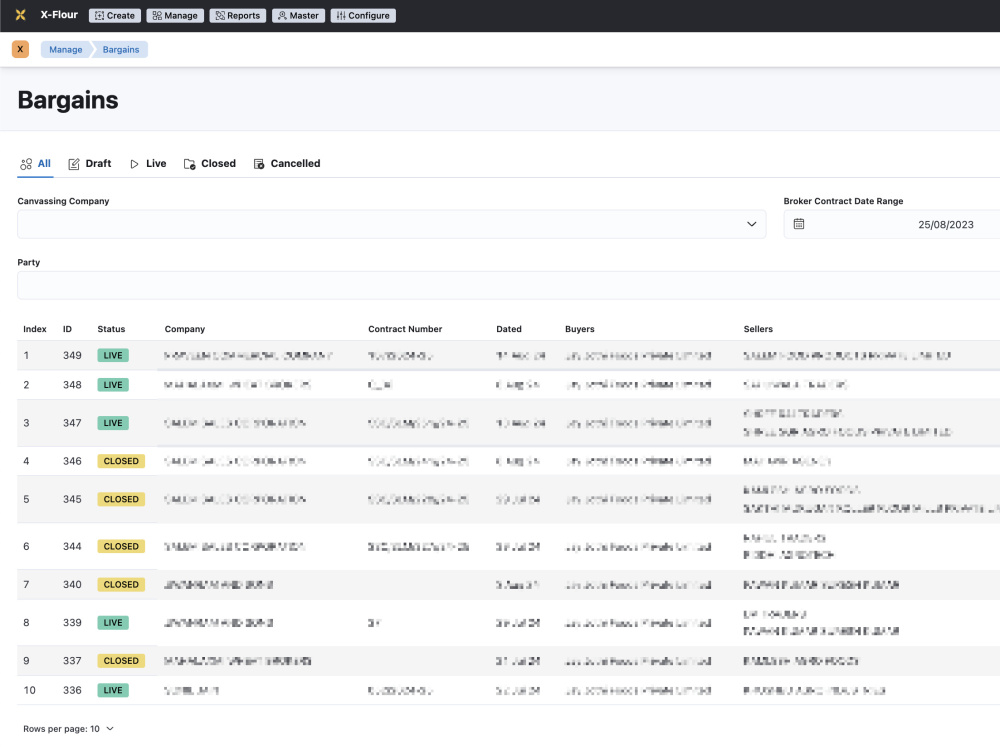Click the LIVE badge for ID 339
This screenshot has height=750, width=1000.
[x=113, y=622]
